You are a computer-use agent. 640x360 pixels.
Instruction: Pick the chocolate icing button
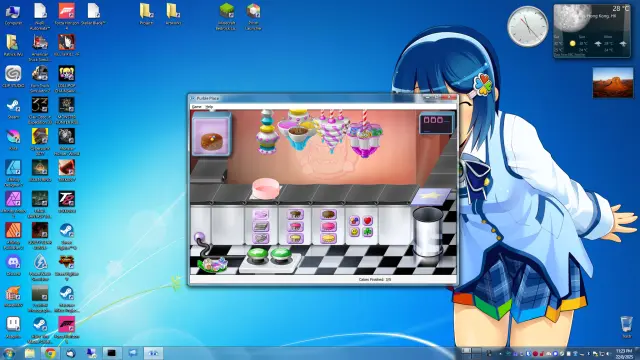coord(328,215)
